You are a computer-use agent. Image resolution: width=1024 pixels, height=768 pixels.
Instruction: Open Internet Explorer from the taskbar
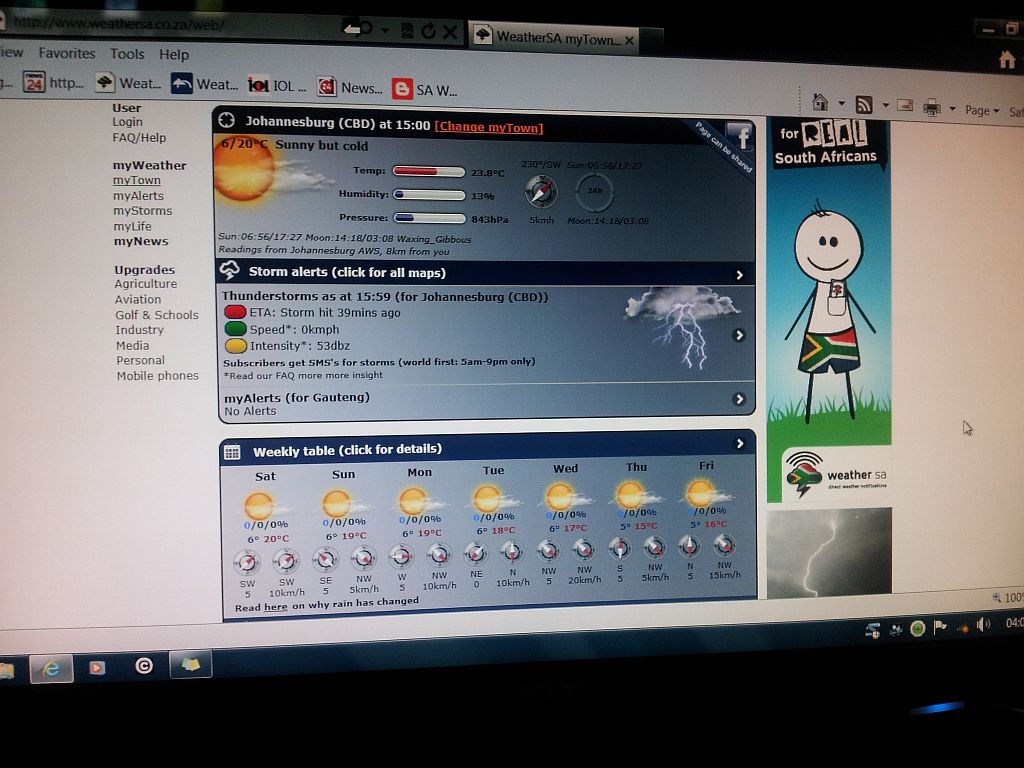51,668
